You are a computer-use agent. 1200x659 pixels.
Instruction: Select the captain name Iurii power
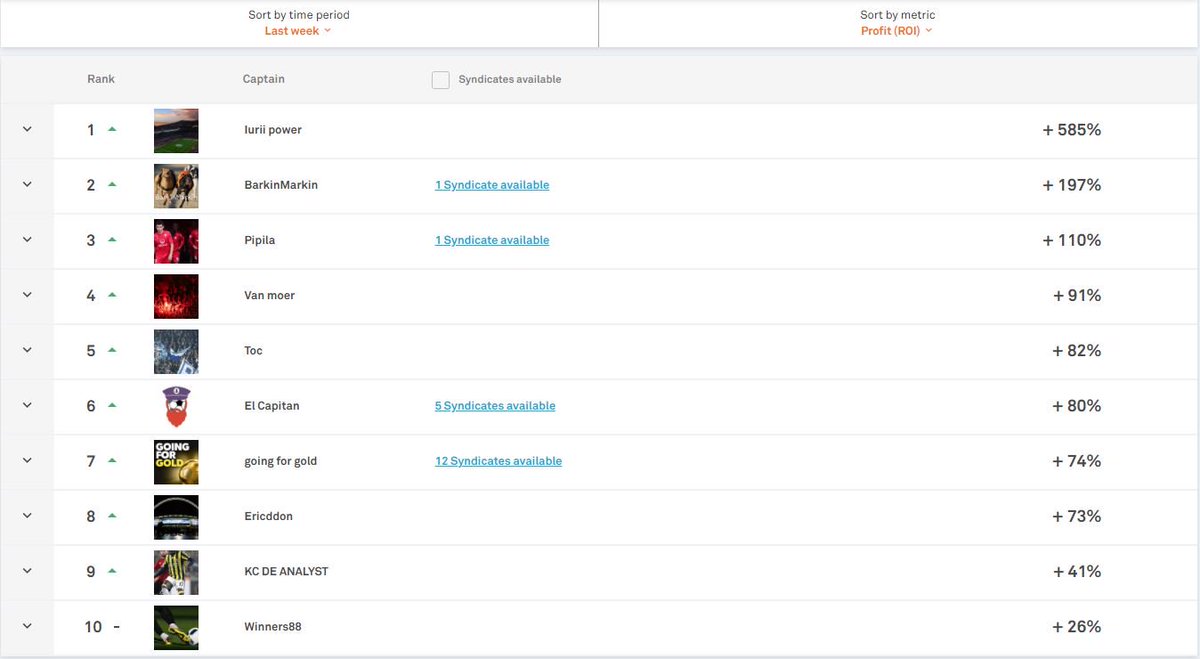tap(273, 130)
